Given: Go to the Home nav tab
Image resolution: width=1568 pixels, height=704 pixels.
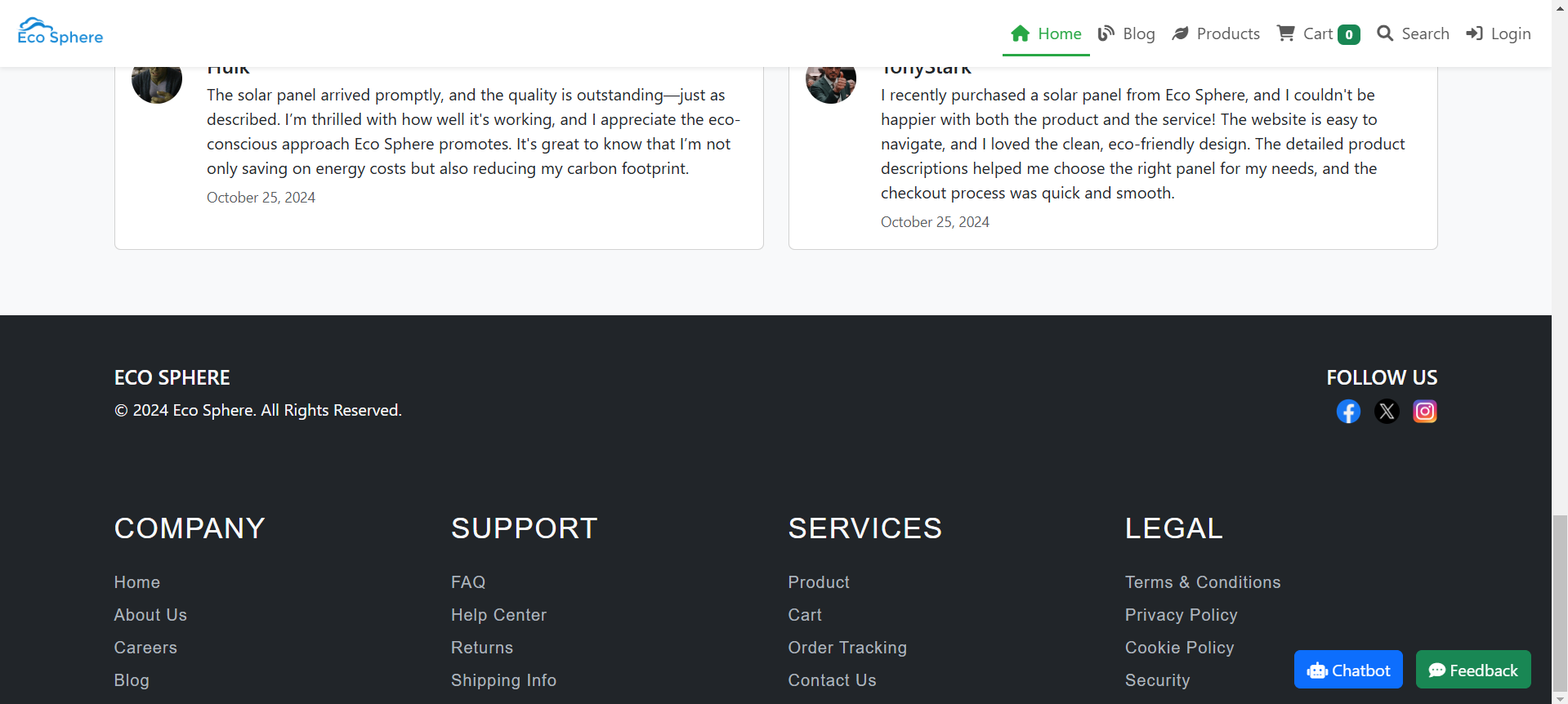Looking at the screenshot, I should (x=1046, y=33).
